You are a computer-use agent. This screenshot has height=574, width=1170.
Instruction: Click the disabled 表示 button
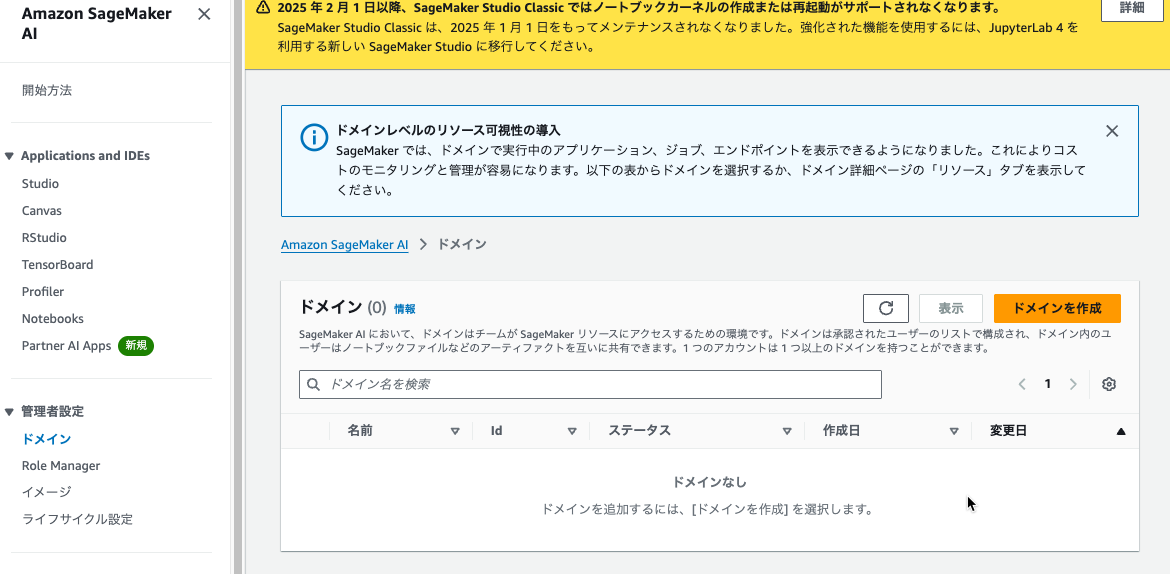[951, 308]
